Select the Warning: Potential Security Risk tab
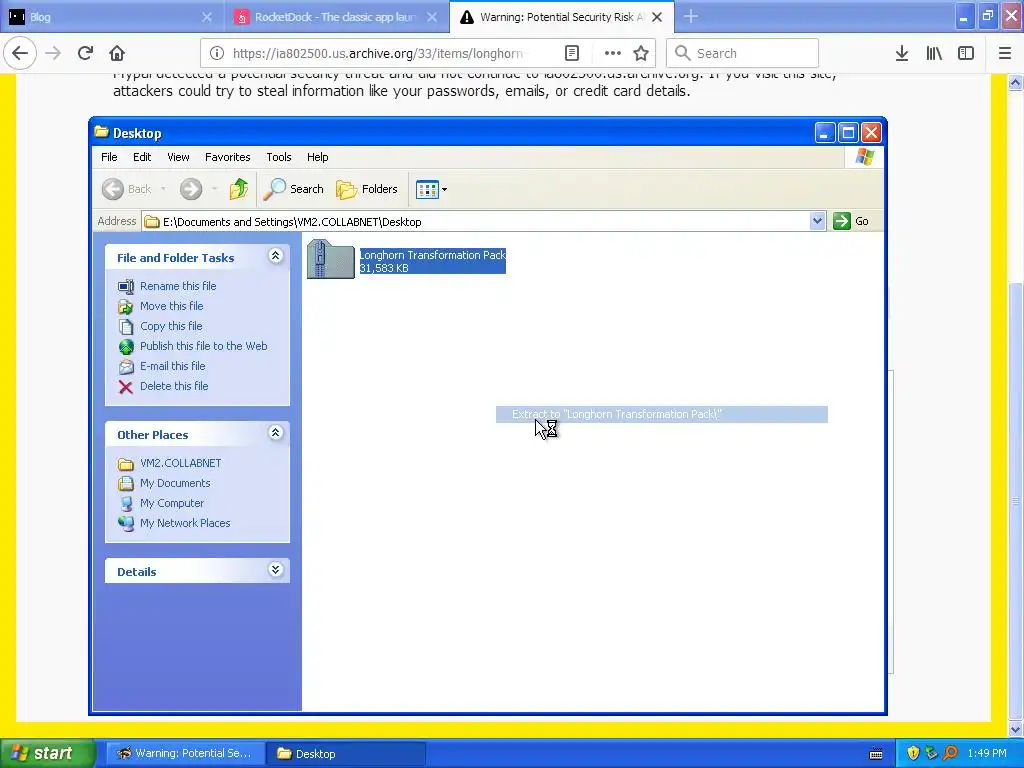This screenshot has height=768, width=1024. [562, 17]
